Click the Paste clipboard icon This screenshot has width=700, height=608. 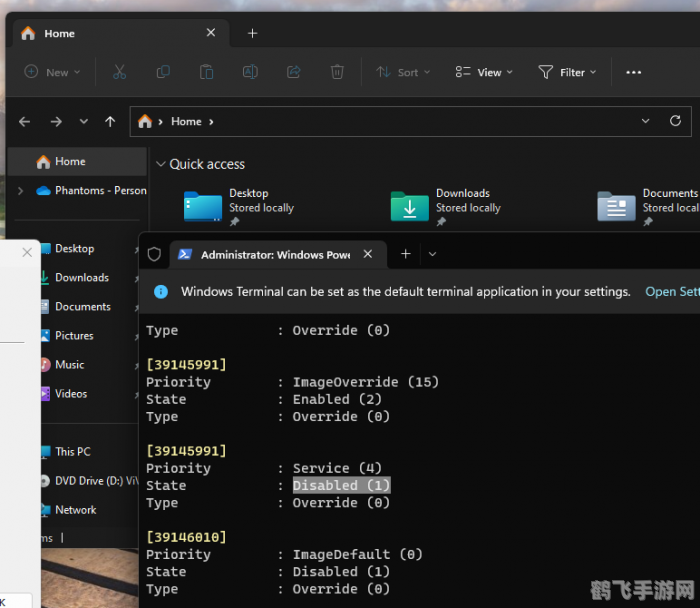207,72
